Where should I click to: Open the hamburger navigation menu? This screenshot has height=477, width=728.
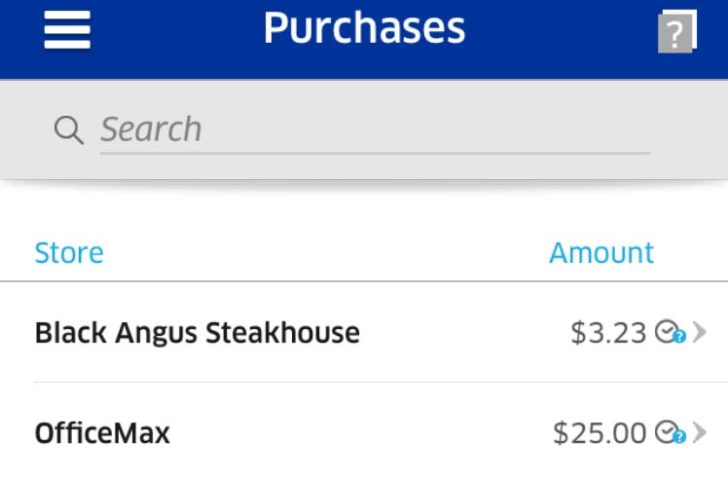pos(67,30)
